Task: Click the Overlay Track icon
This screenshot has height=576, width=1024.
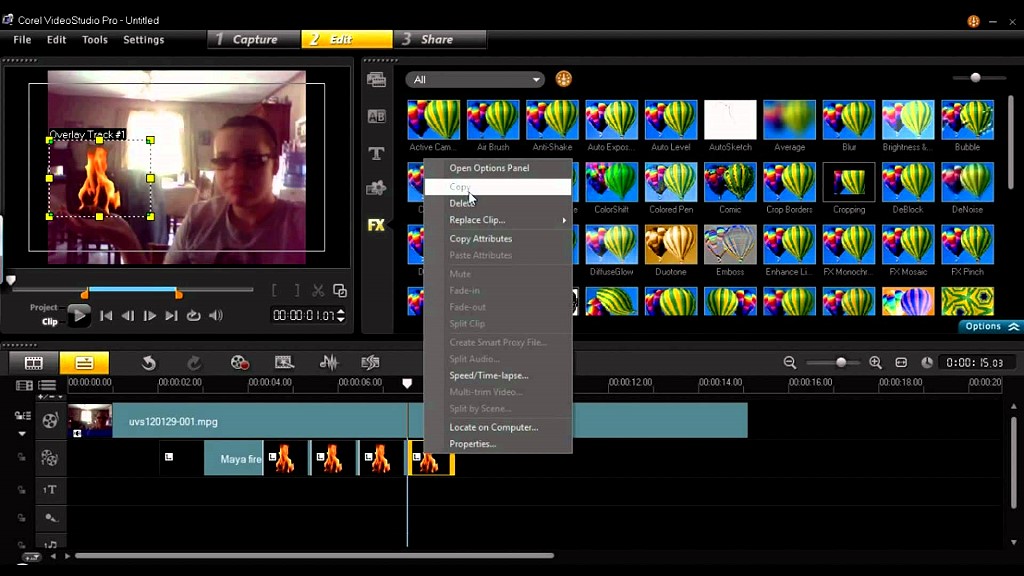Action: (x=50, y=458)
